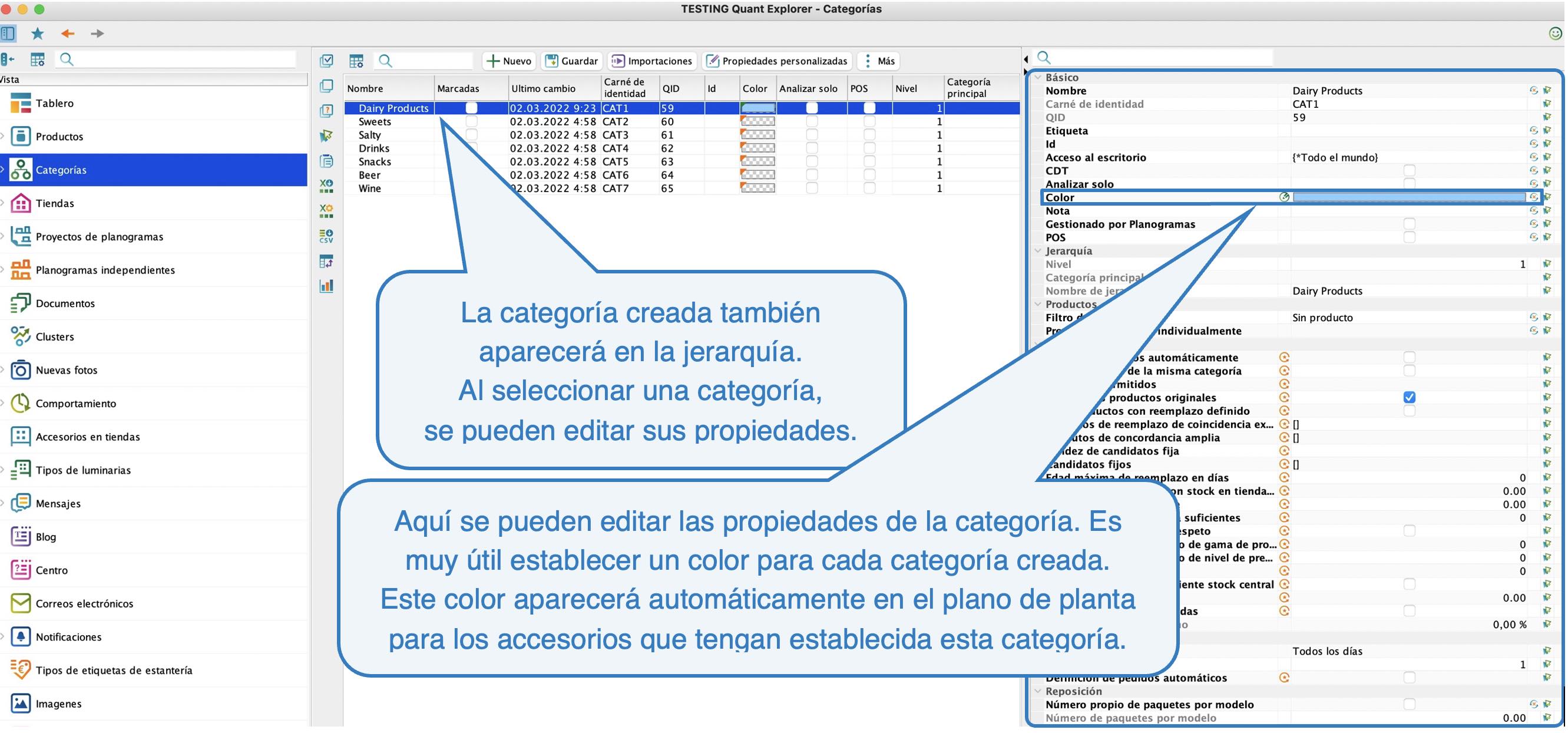
Task: Click the second Excel export icon
Action: [327, 210]
